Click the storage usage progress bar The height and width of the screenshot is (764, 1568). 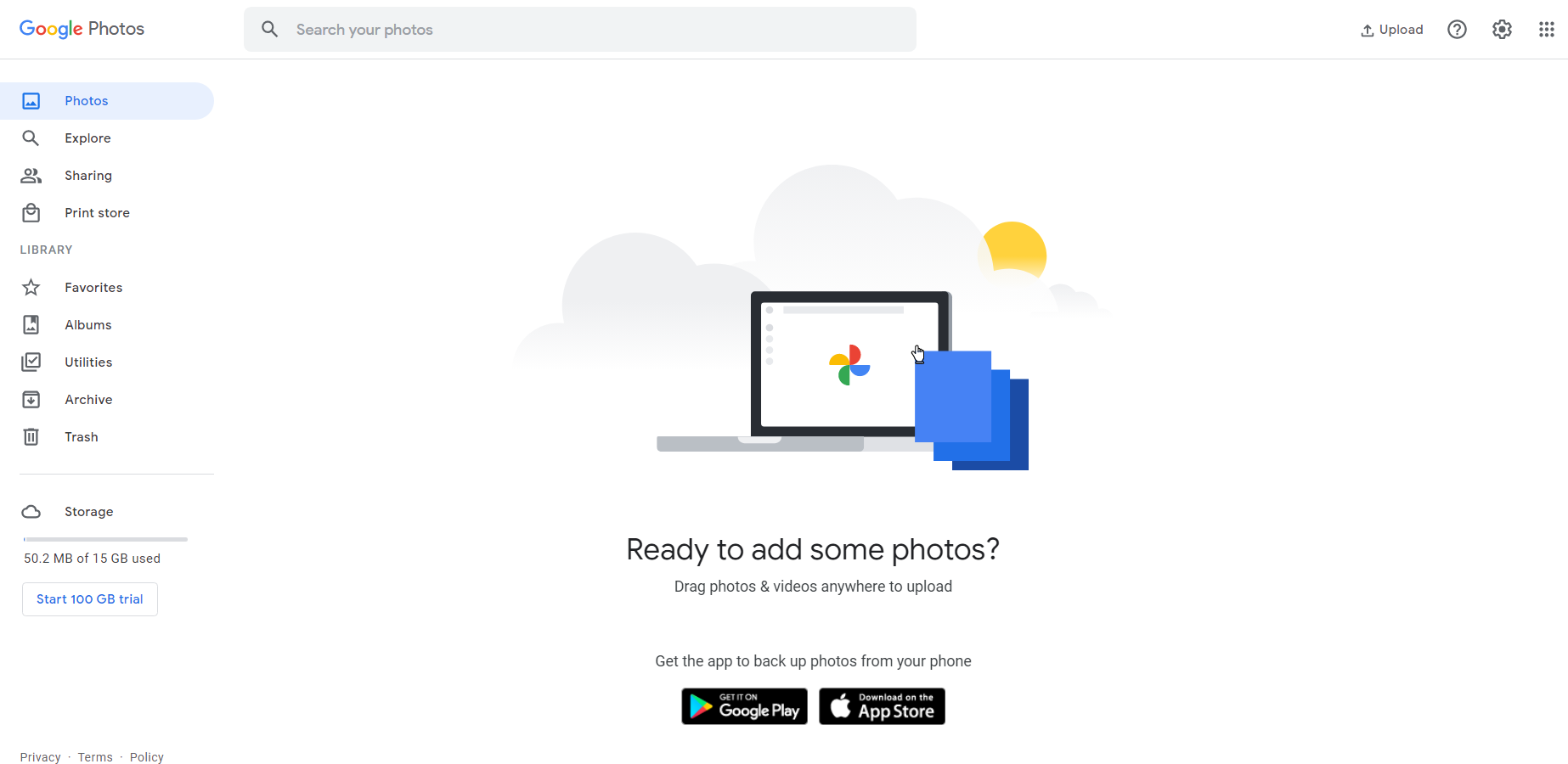[105, 539]
